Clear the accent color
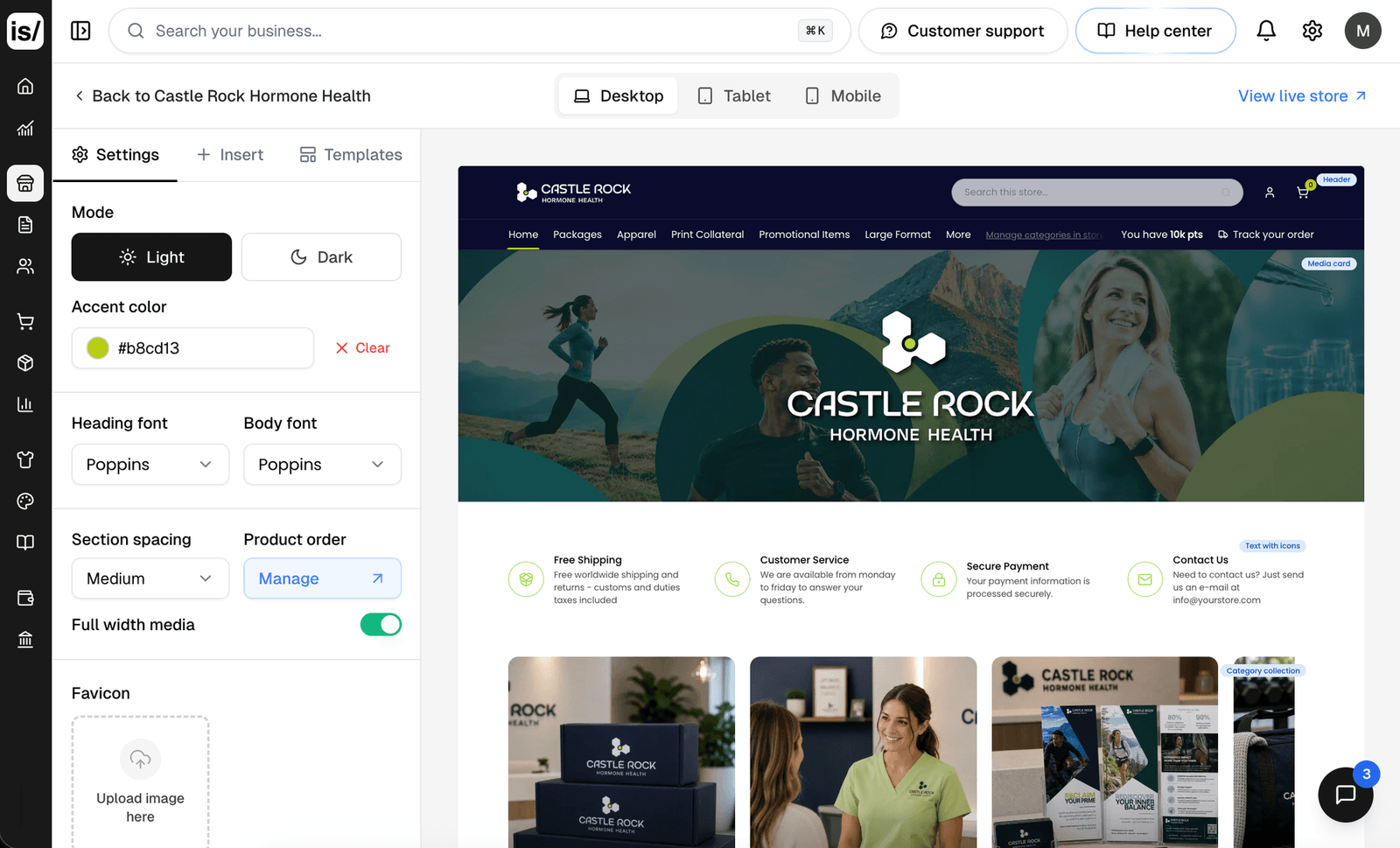This screenshot has height=848, width=1400. point(362,348)
